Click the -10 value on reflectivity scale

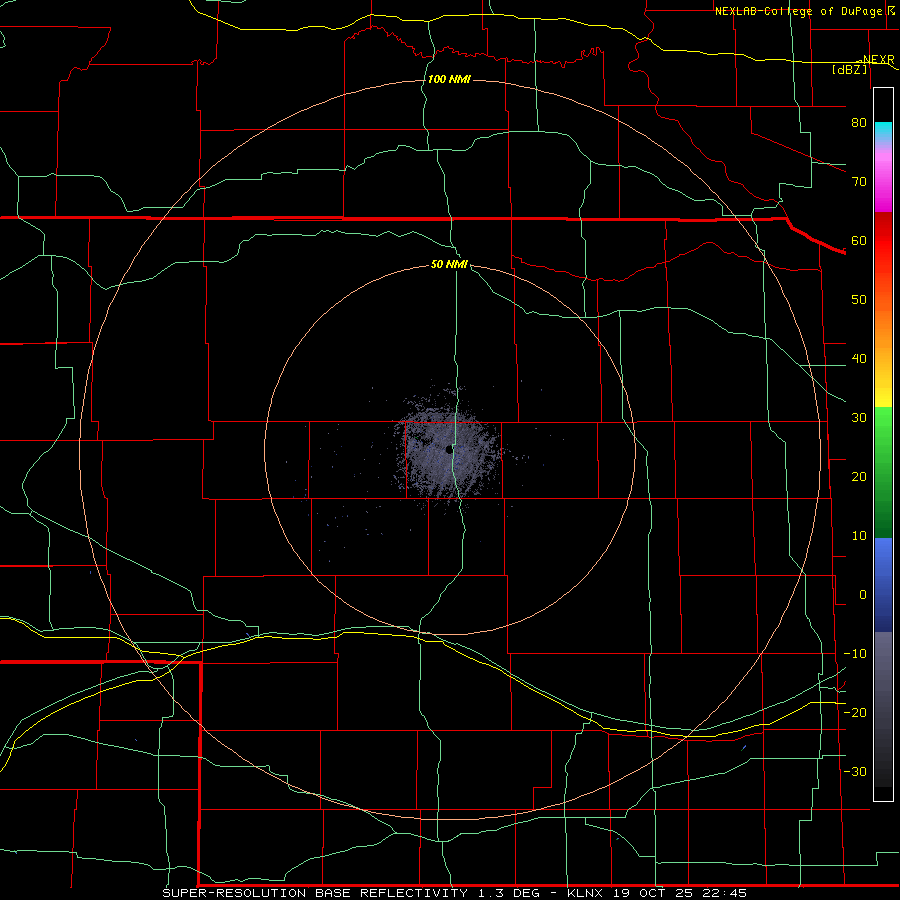click(x=855, y=654)
